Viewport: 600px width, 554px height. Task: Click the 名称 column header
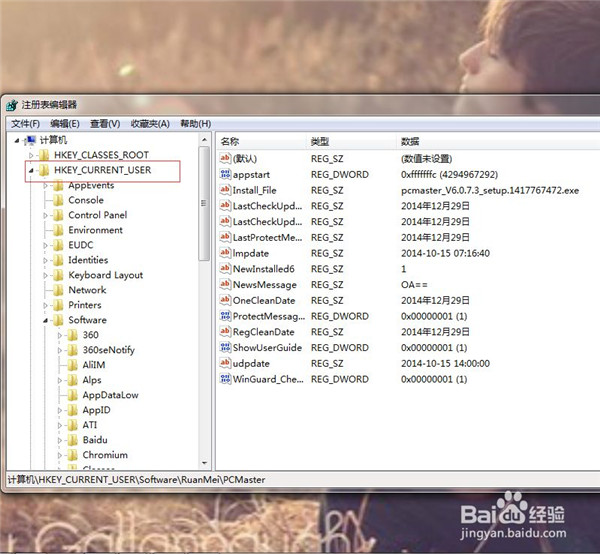click(x=231, y=142)
